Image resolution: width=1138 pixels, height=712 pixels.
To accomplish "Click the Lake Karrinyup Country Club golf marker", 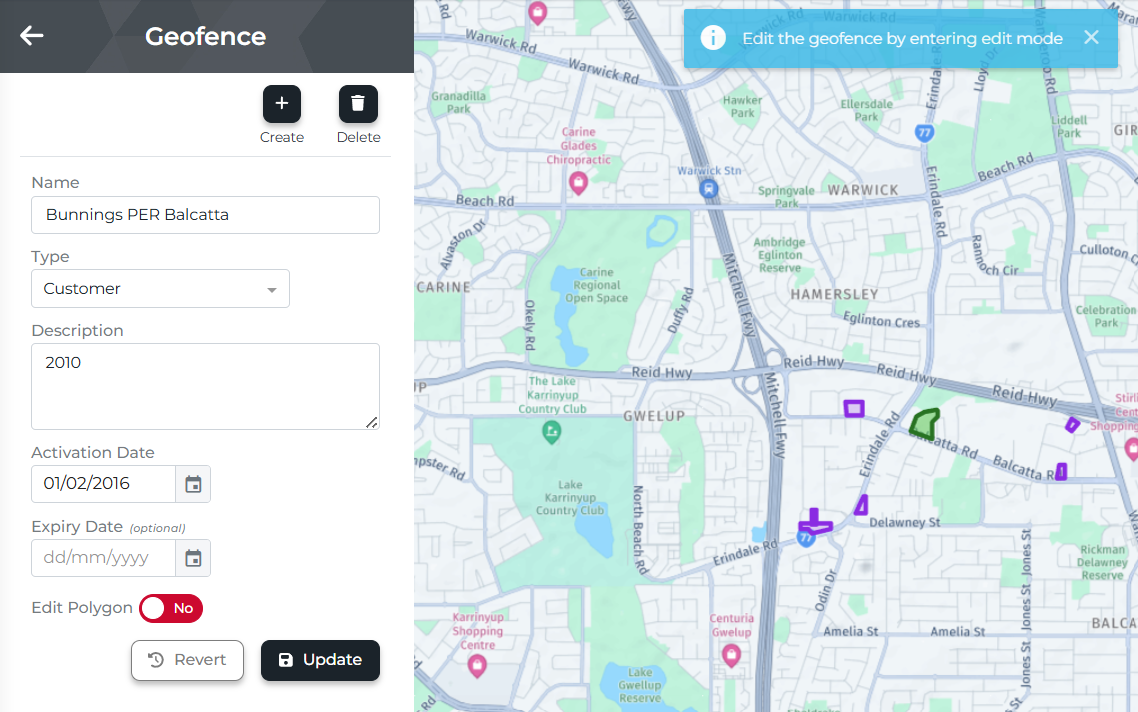I will click(x=552, y=433).
